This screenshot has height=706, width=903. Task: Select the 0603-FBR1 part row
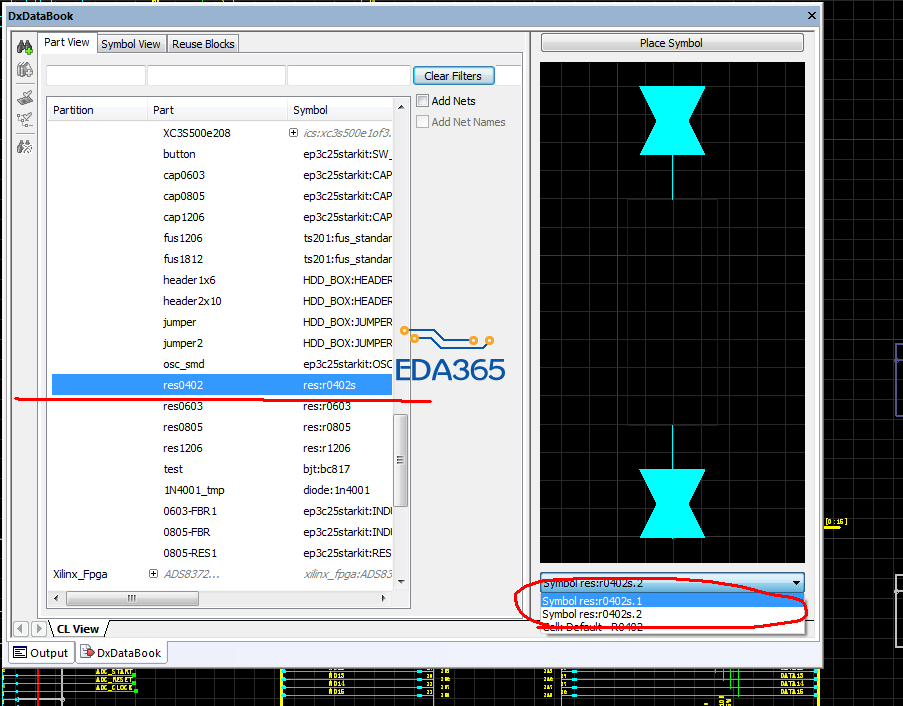222,511
